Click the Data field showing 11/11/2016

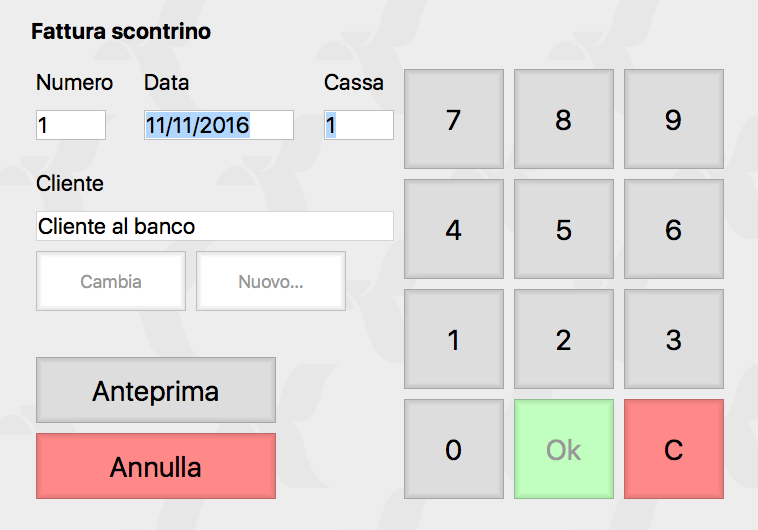218,125
